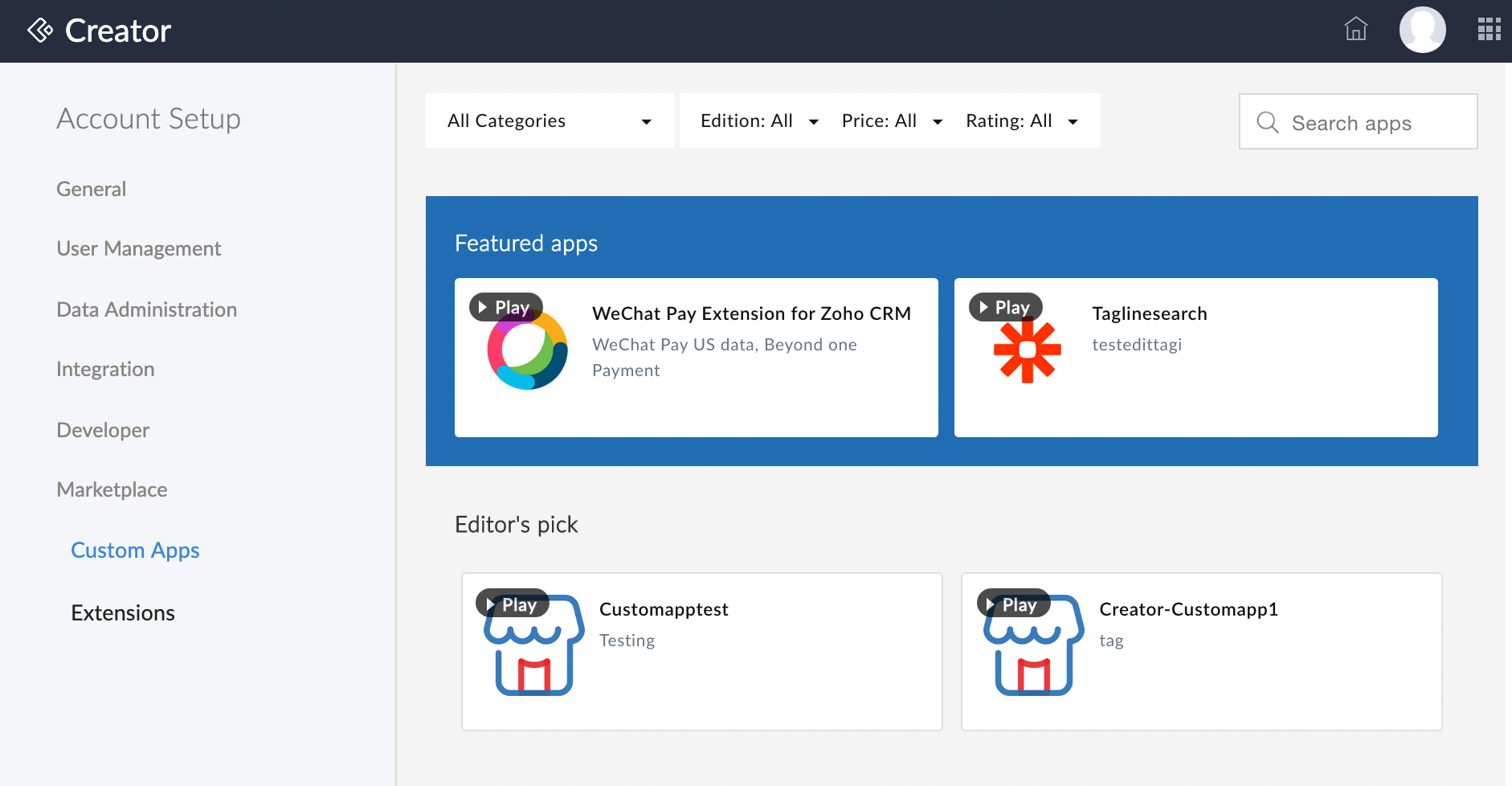1512x786 pixels.
Task: Click the 'testedittagi' tagline text
Action: [x=1137, y=344]
